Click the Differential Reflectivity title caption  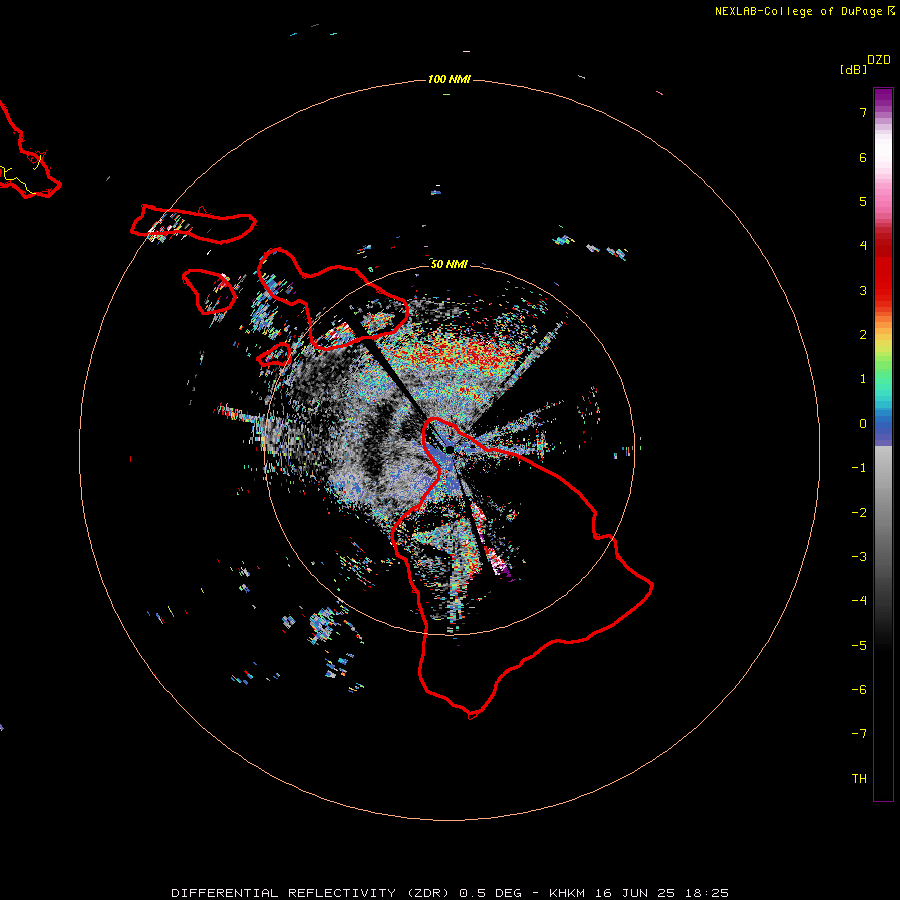[x=450, y=893]
